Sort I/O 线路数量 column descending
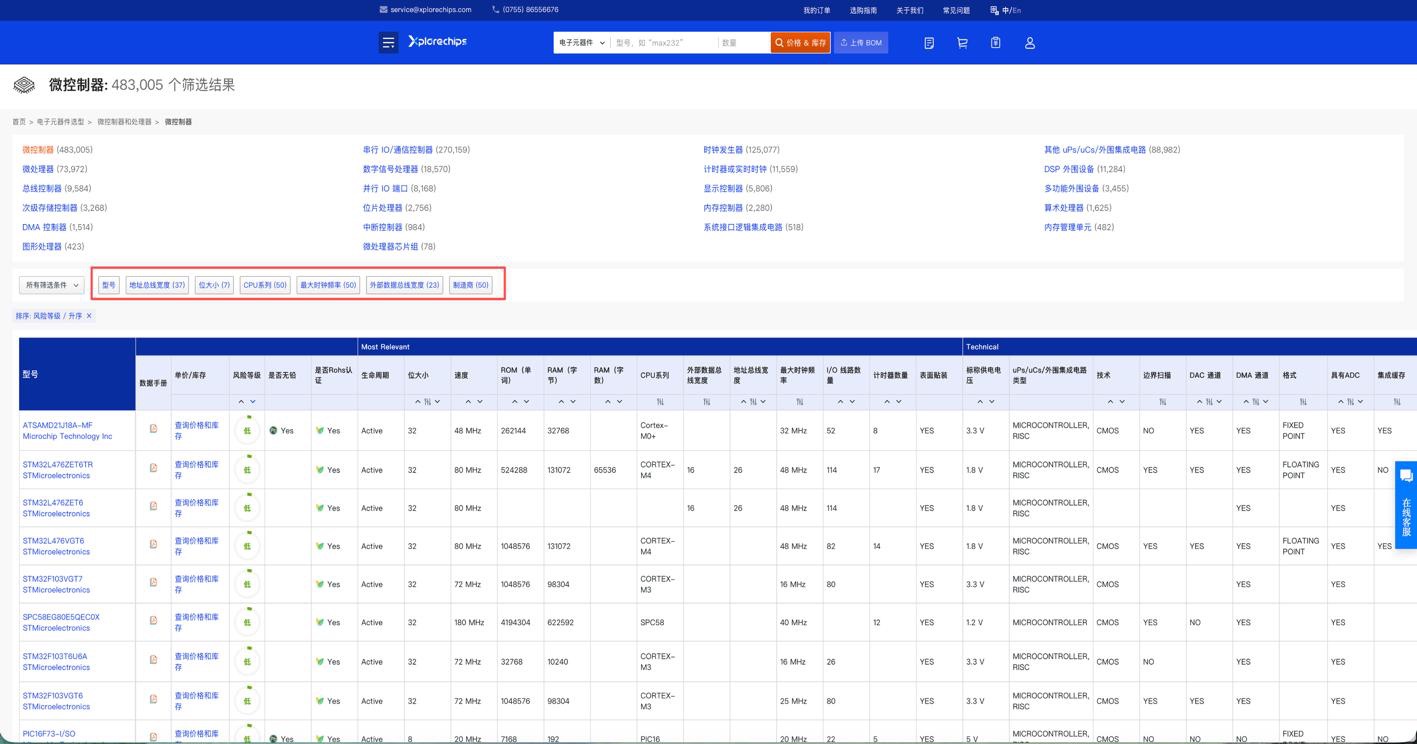Image resolution: width=1417 pixels, height=744 pixels. (x=854, y=402)
